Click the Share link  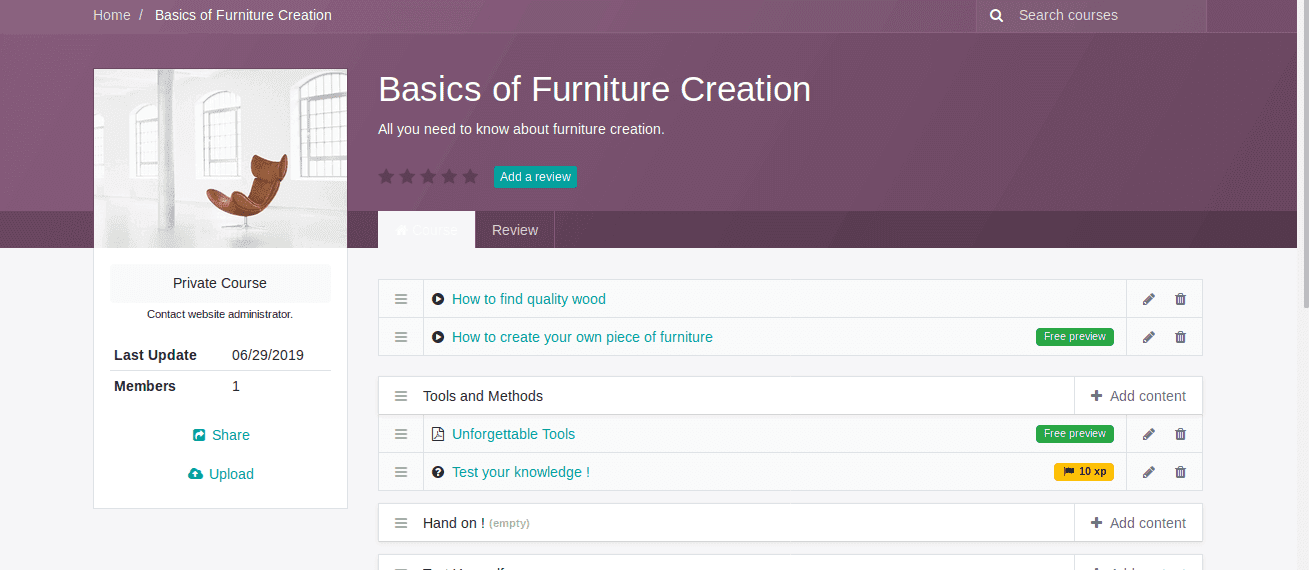[221, 435]
